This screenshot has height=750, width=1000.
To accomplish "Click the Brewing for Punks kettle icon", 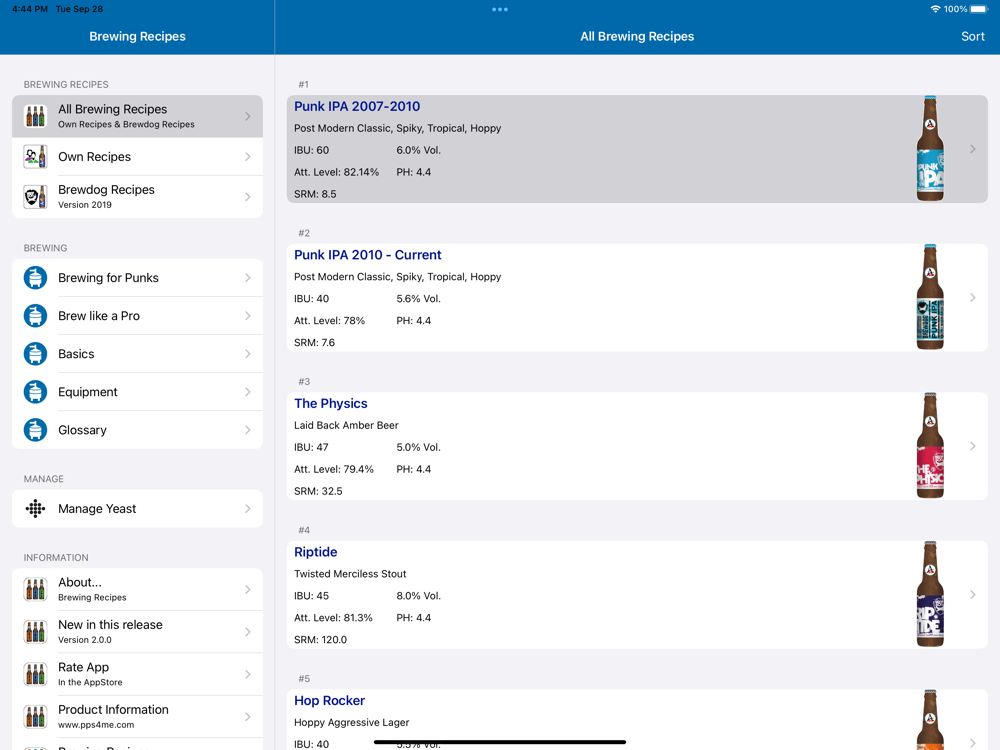I will pos(35,278).
